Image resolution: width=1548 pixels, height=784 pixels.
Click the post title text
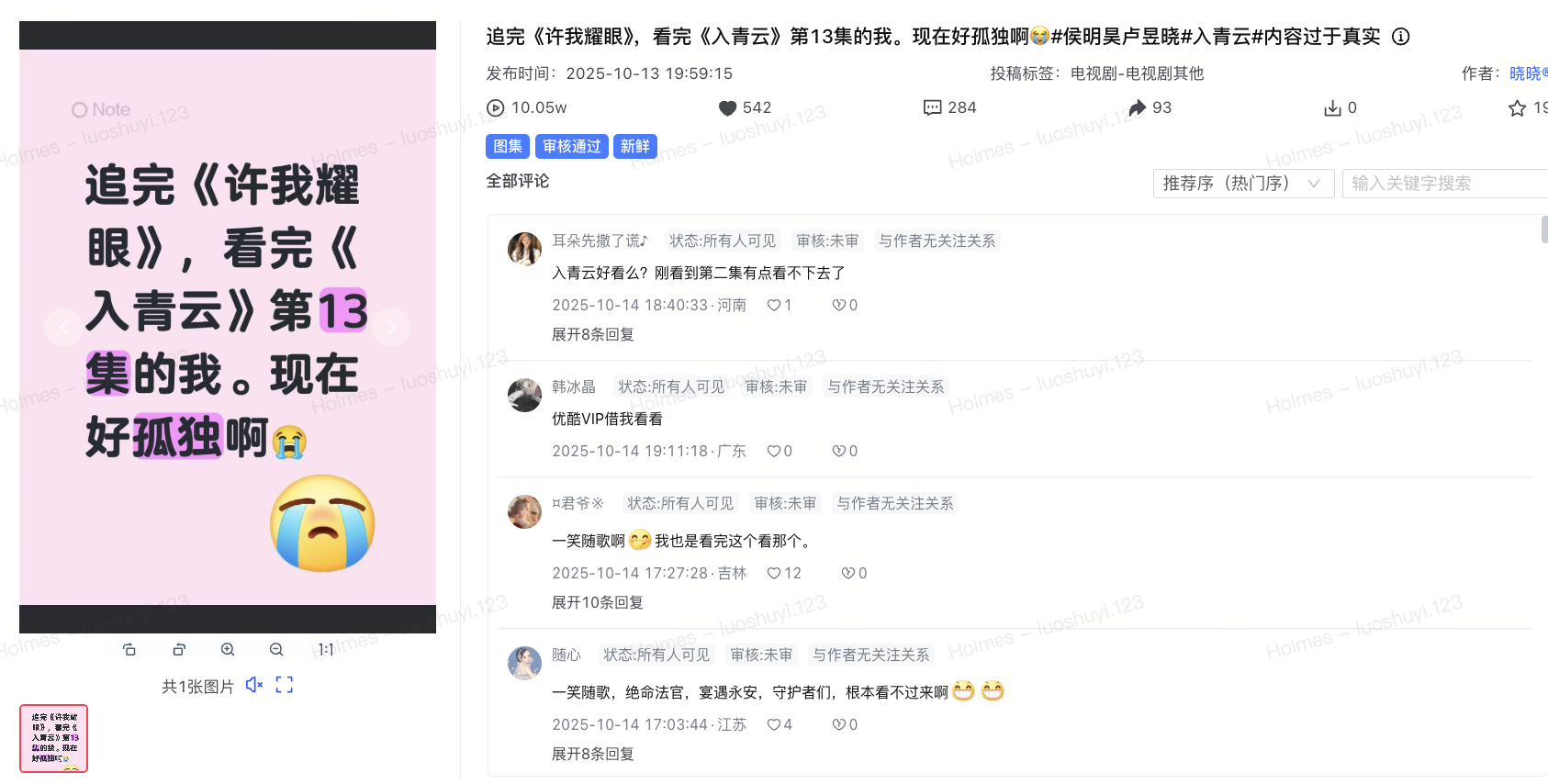933,37
